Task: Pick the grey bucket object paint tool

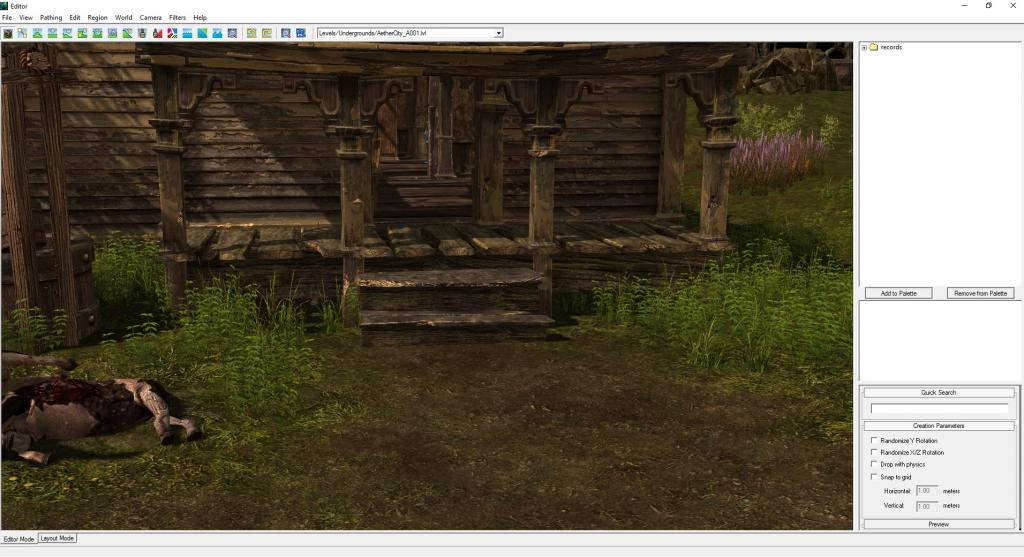Action: tap(142, 33)
